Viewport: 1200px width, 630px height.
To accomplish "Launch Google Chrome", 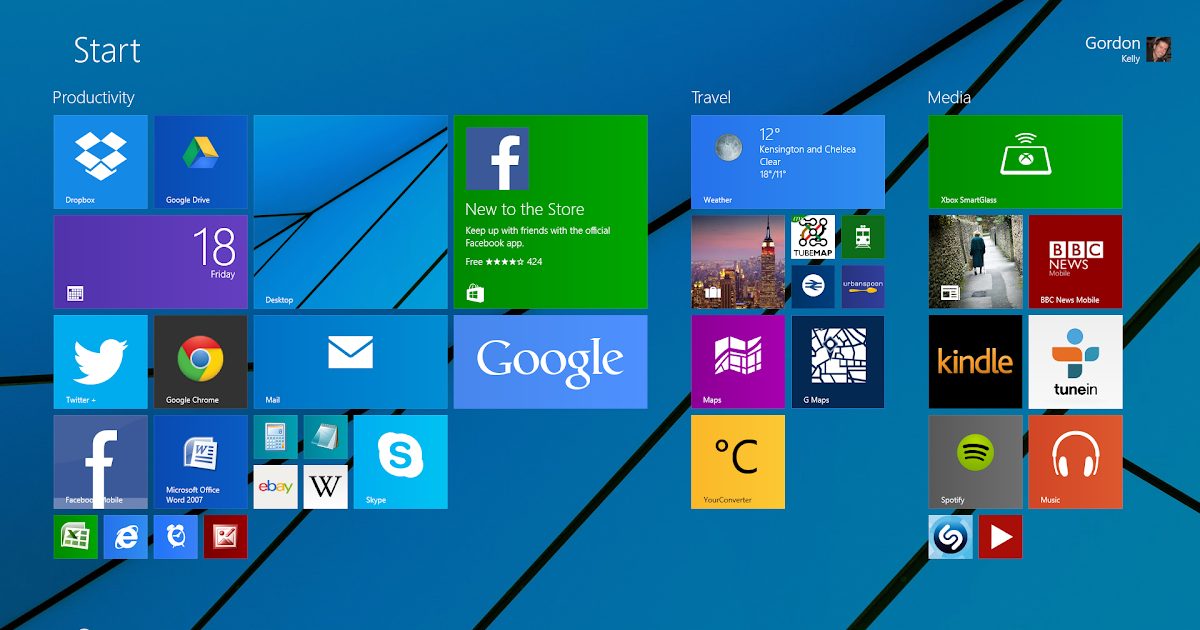I will coord(200,362).
